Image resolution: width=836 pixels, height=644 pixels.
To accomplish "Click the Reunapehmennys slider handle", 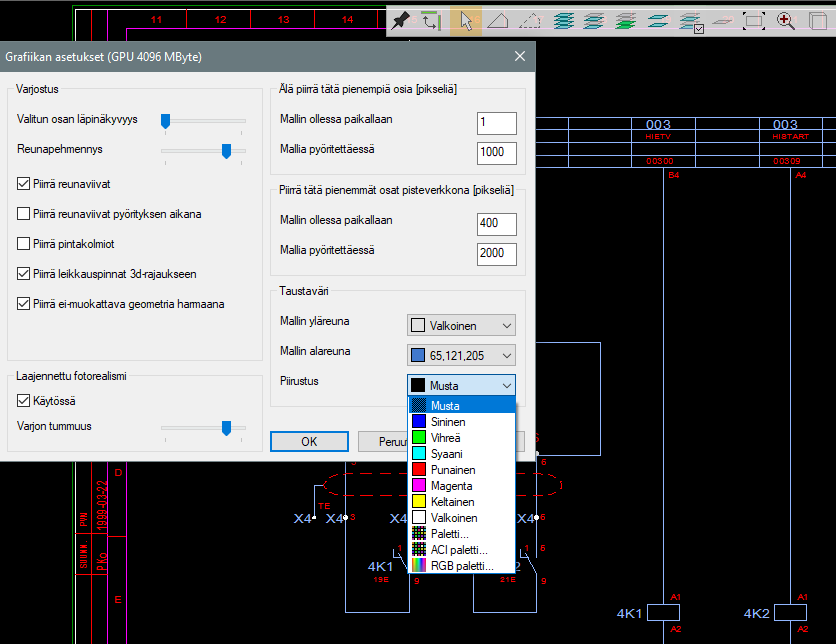I will point(227,150).
